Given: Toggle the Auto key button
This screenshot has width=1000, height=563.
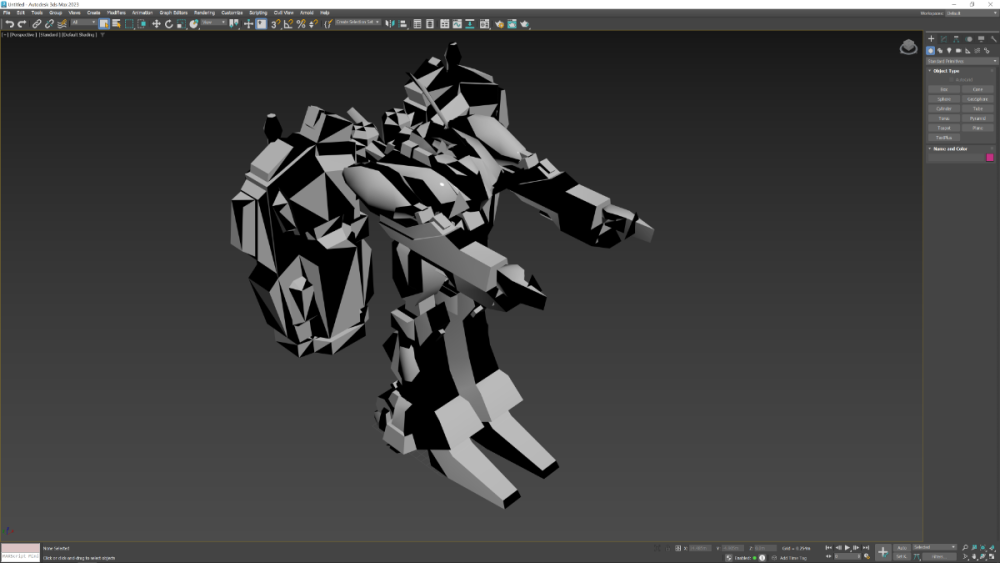Looking at the screenshot, I should 902,548.
